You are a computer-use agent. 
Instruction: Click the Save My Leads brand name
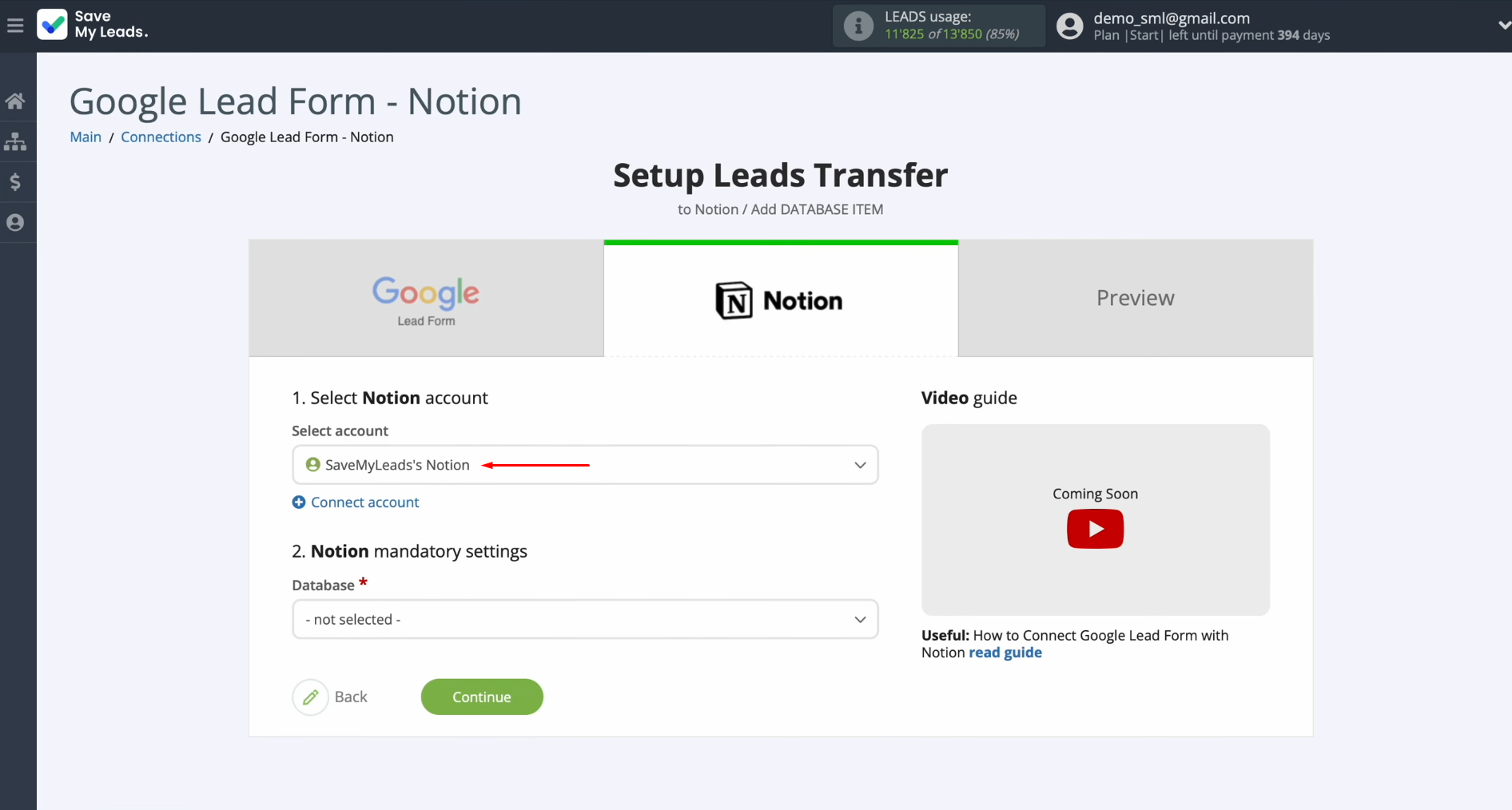click(x=111, y=25)
